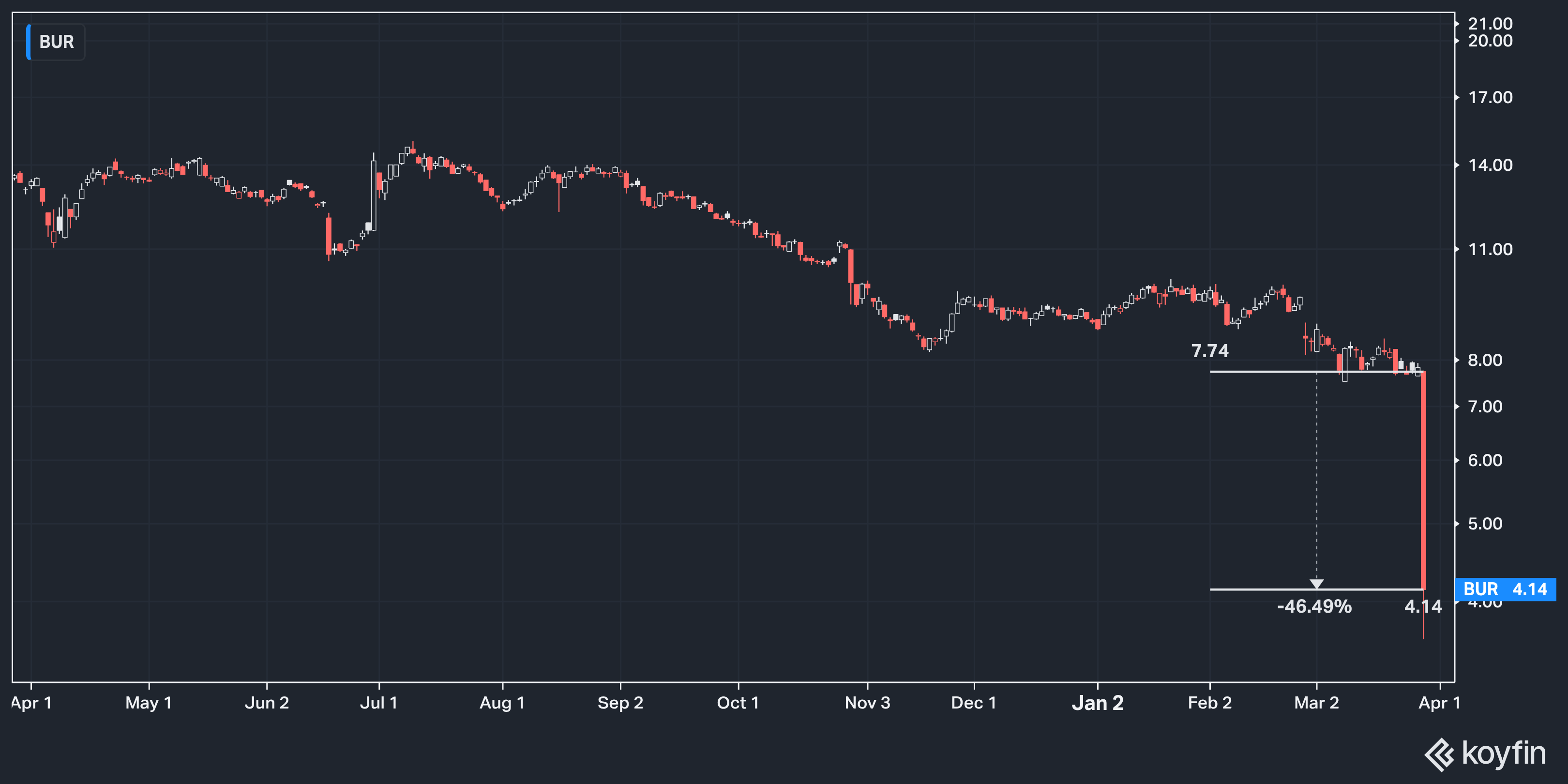Click the blue BUR 4.14 price tag

click(x=1505, y=589)
